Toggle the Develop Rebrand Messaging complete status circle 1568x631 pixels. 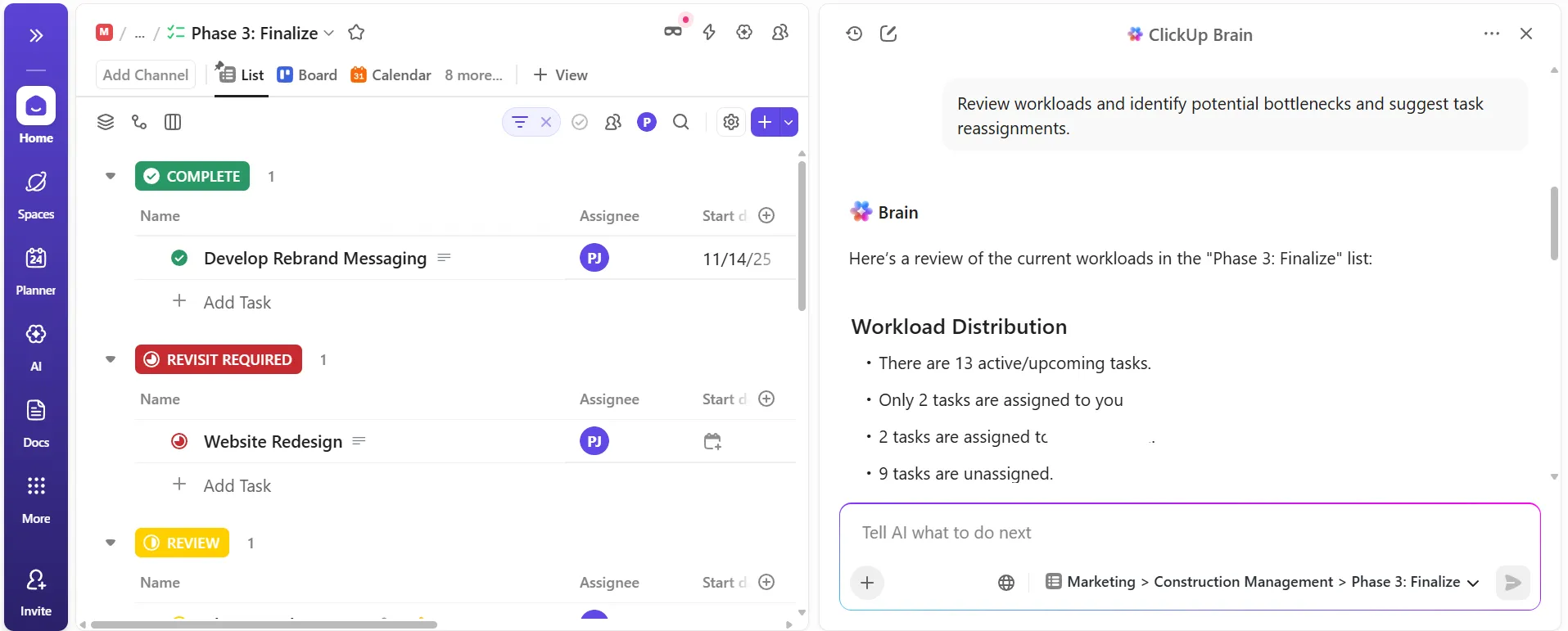[x=179, y=259]
